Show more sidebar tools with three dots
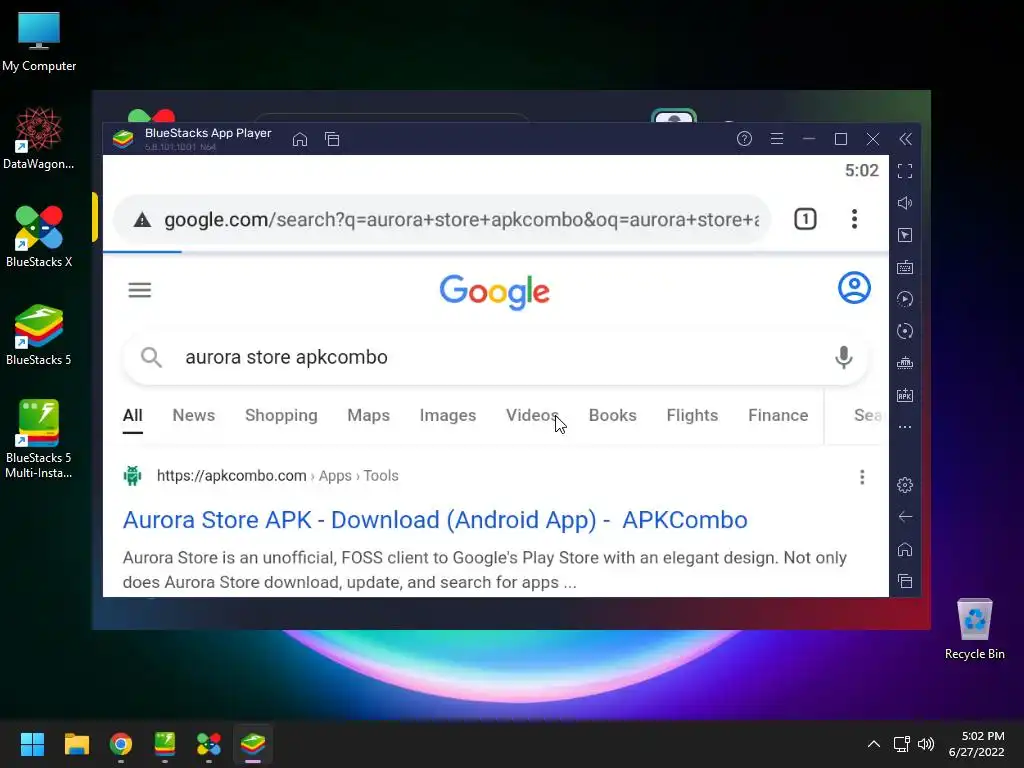 point(905,427)
